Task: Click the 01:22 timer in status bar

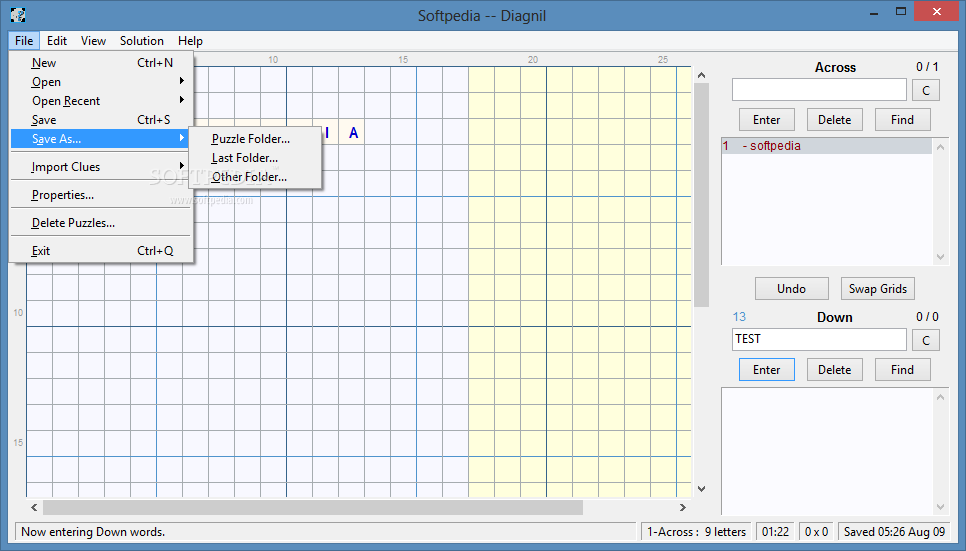Action: point(775,532)
